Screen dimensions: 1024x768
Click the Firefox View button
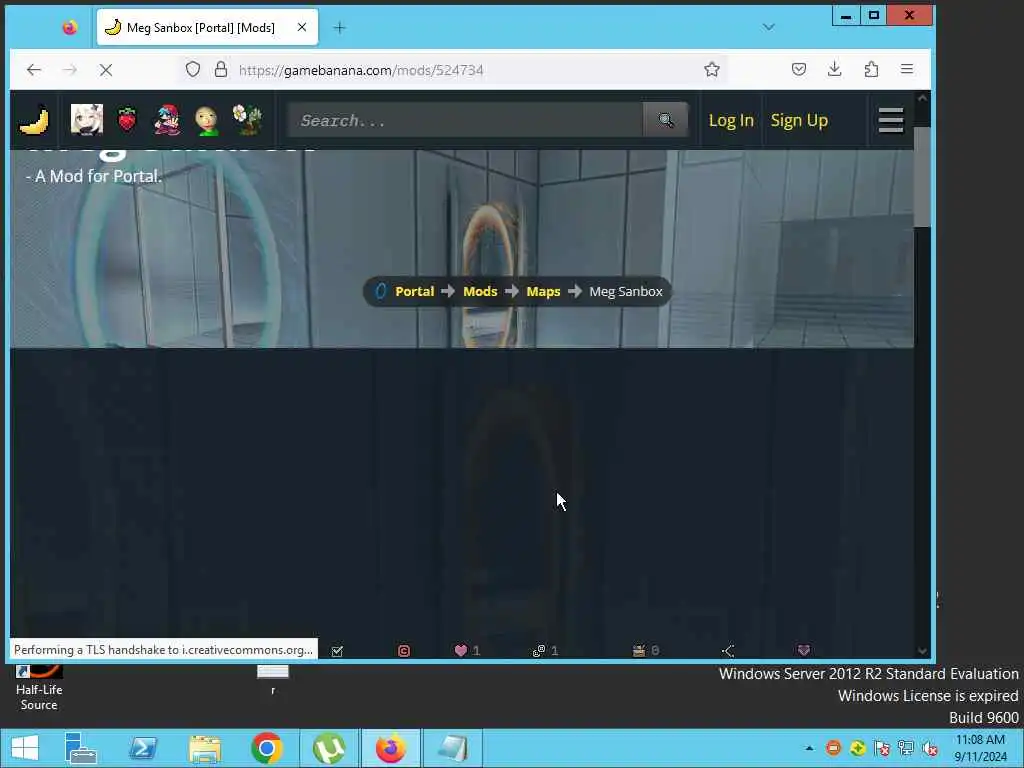(70, 27)
